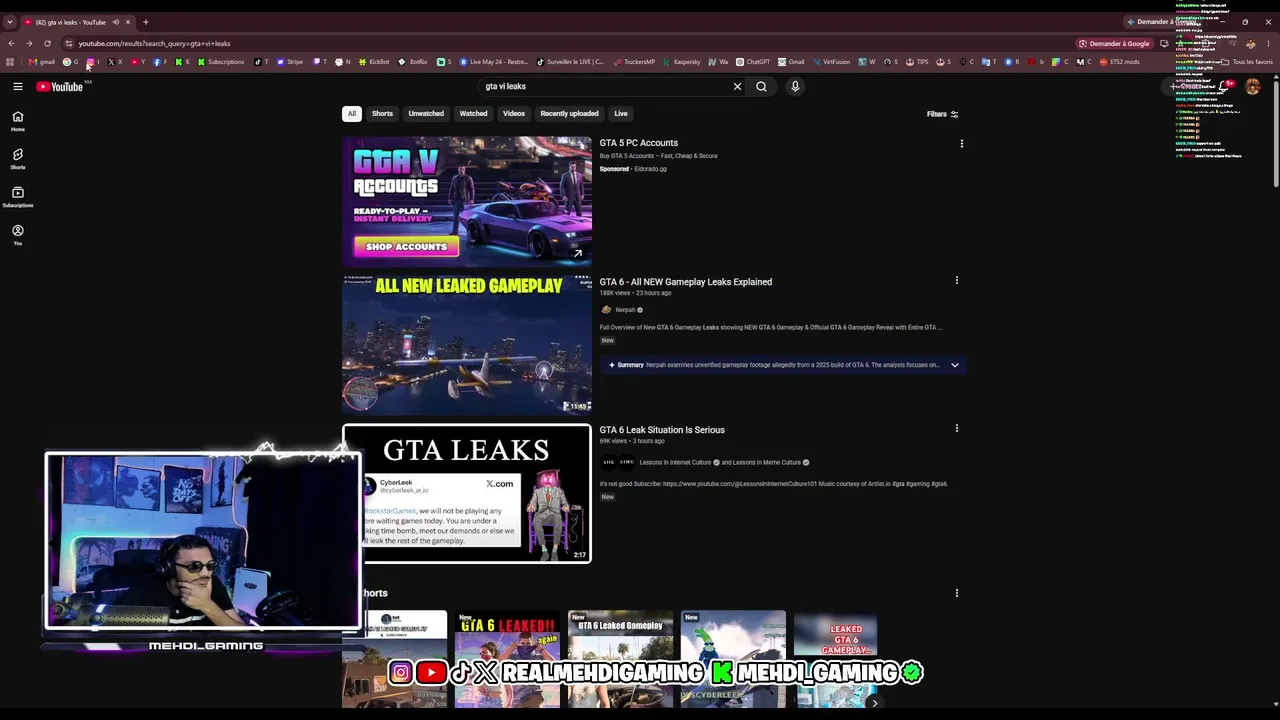Visit Lessons in Internet Culture channel
The height and width of the screenshot is (720, 1280).
pos(675,463)
